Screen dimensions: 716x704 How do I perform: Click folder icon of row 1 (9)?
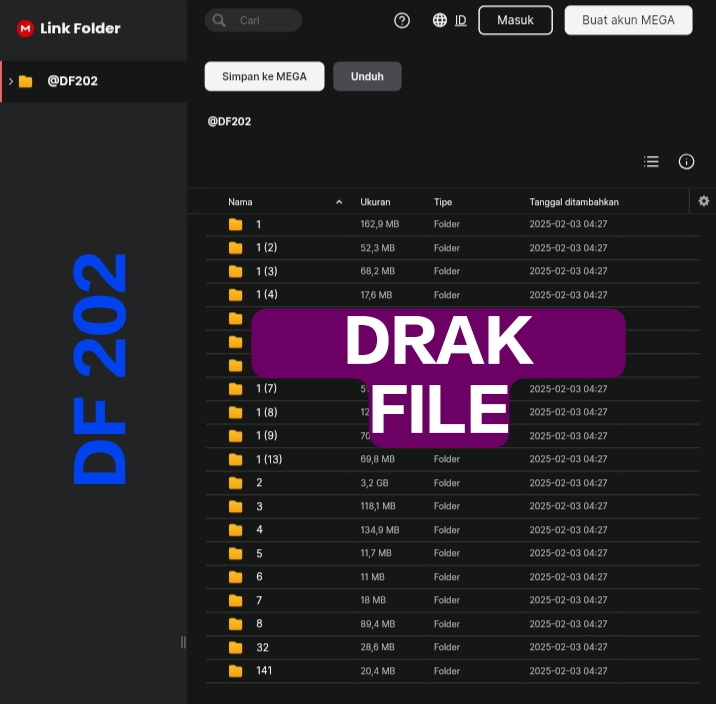tap(236, 436)
